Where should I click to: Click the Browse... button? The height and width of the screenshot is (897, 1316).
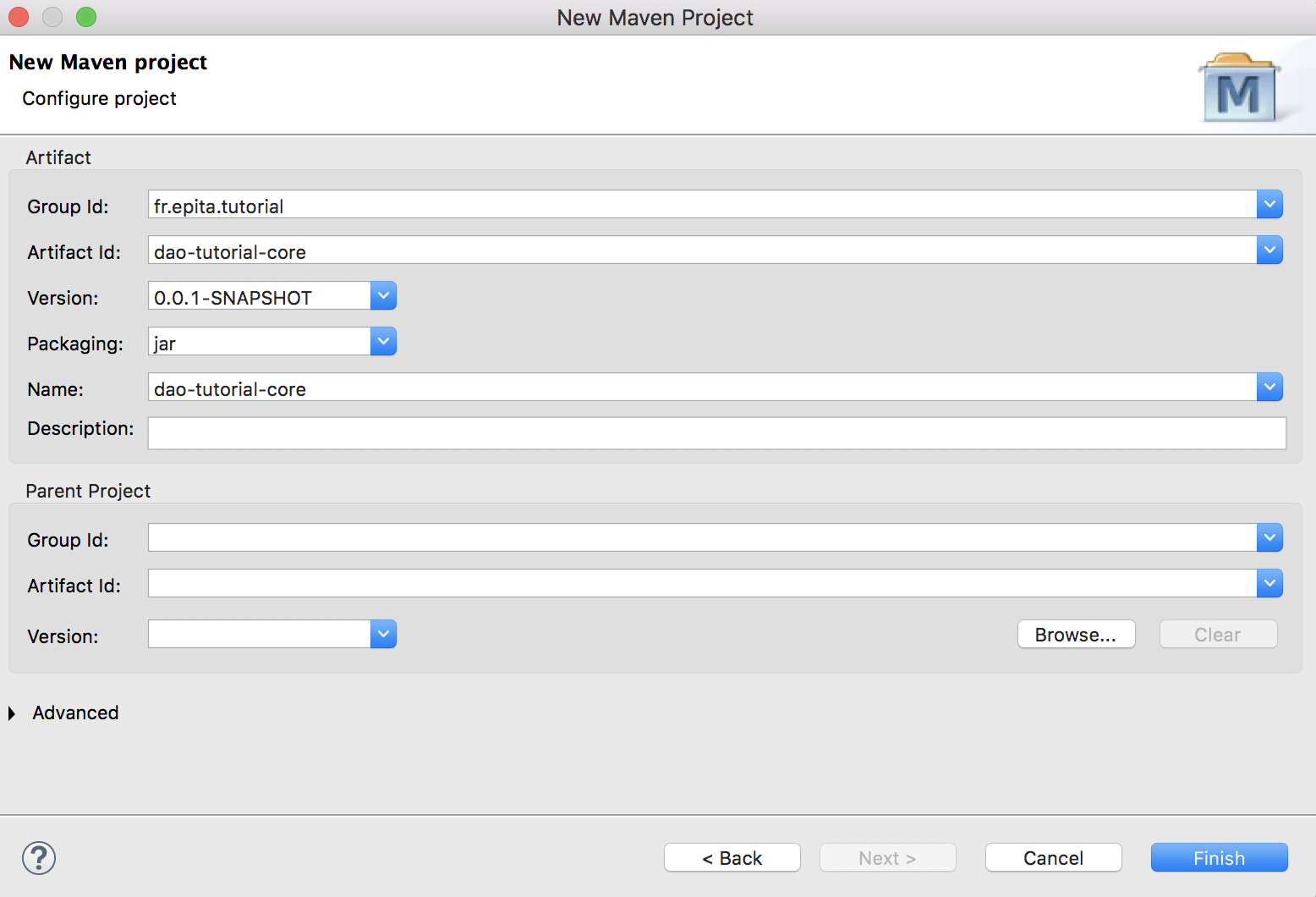(x=1076, y=635)
